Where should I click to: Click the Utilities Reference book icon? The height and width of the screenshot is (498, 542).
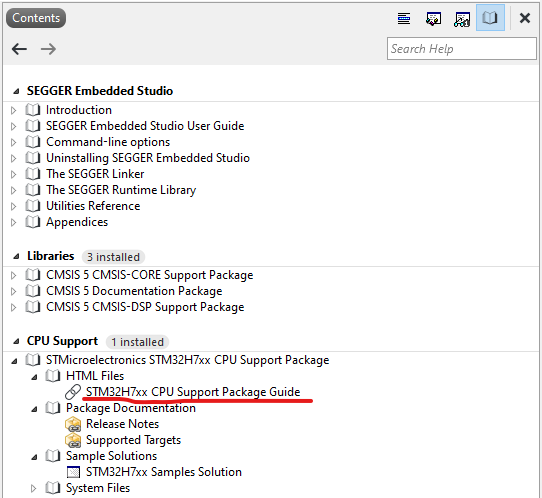(33, 206)
